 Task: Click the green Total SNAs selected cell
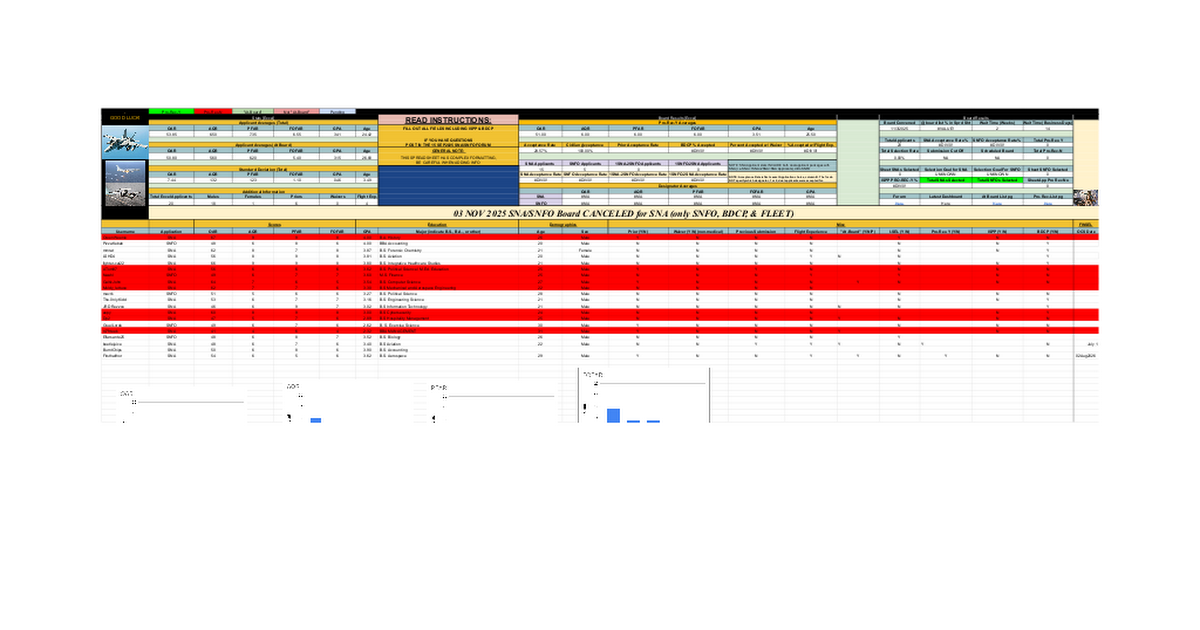tap(944, 179)
